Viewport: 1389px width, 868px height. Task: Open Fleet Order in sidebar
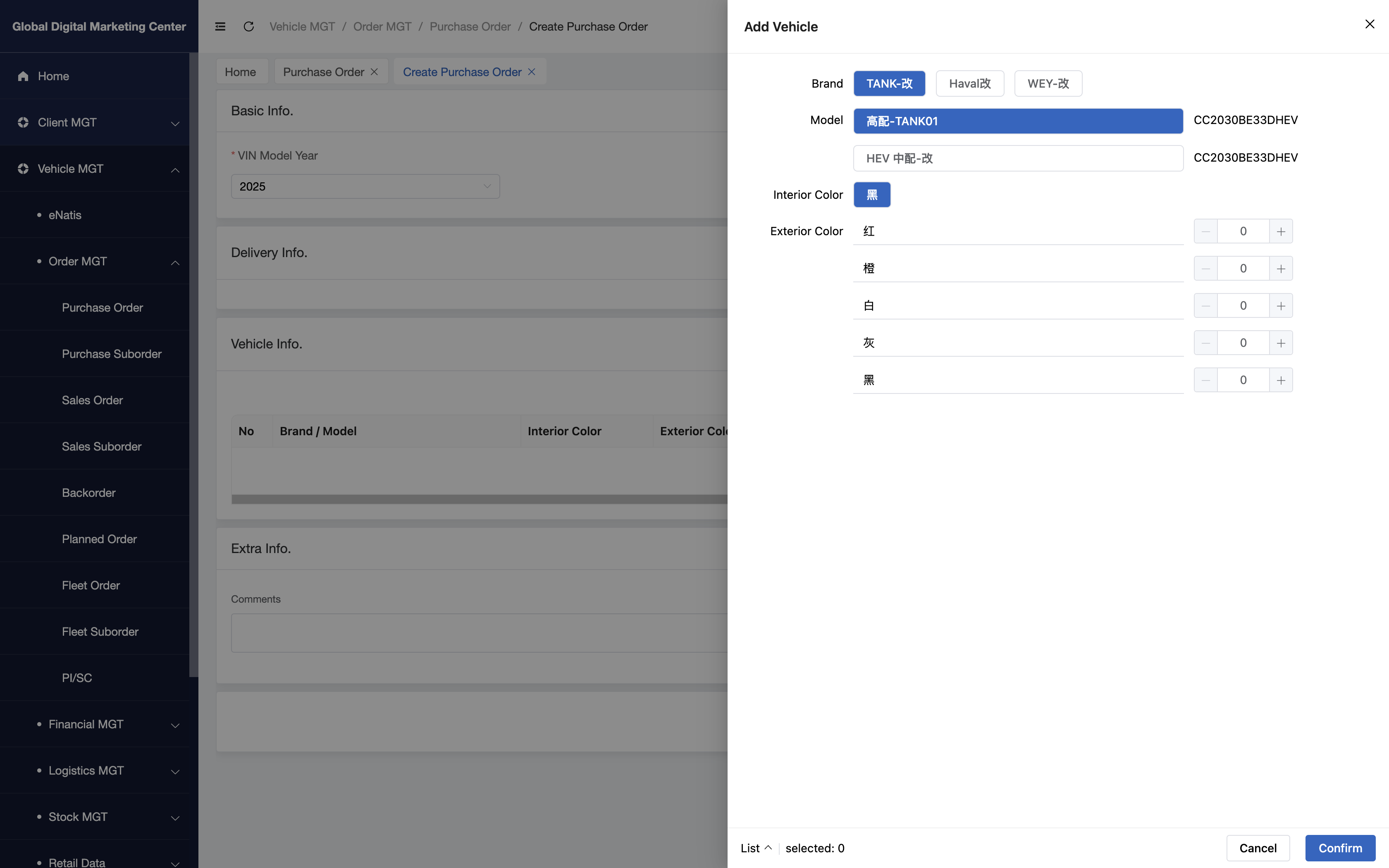95,586
